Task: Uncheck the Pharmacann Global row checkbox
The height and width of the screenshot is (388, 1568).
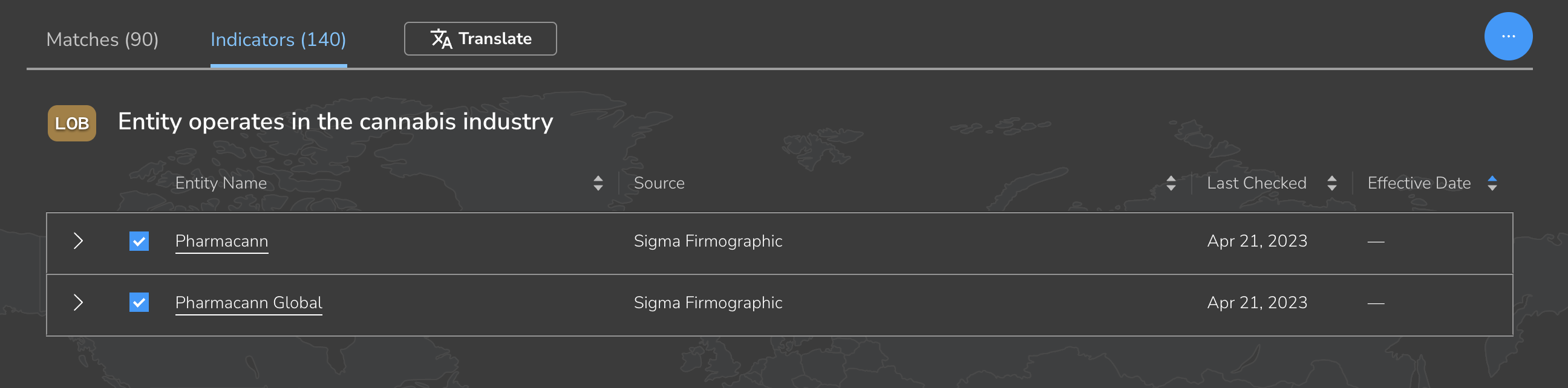Action: (x=139, y=302)
